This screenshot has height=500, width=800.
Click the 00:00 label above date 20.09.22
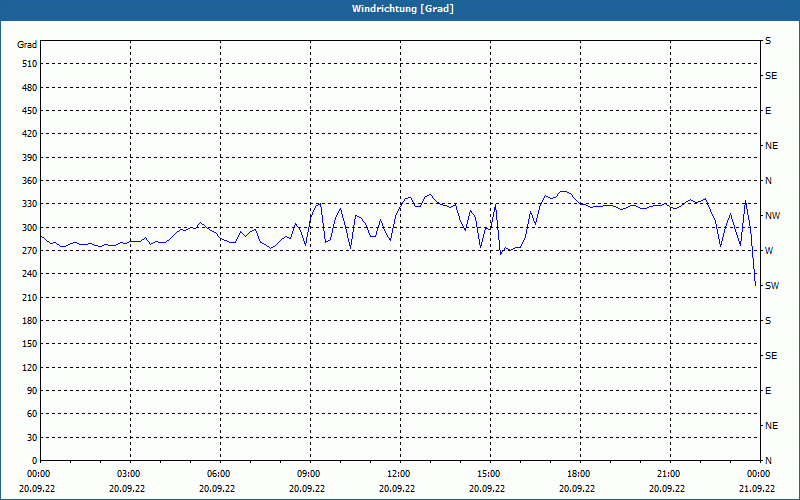pyautogui.click(x=37, y=474)
